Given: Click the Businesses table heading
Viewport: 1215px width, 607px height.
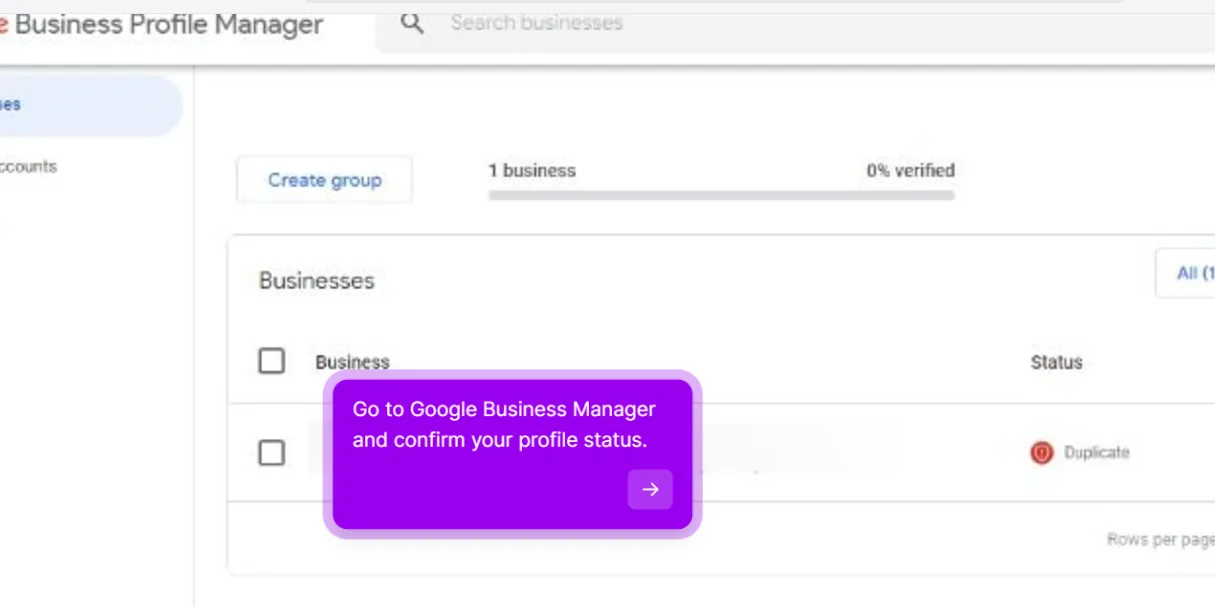Looking at the screenshot, I should click(316, 281).
